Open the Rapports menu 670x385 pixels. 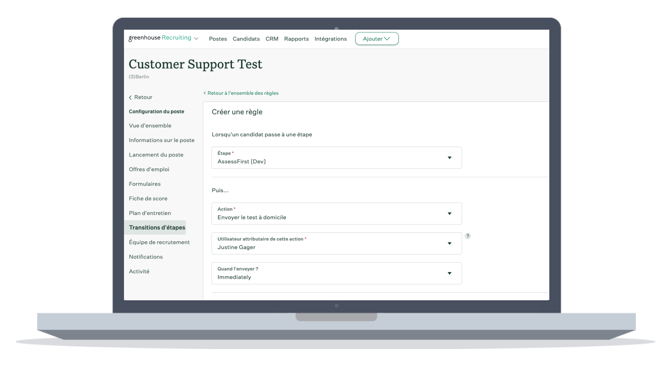(296, 39)
